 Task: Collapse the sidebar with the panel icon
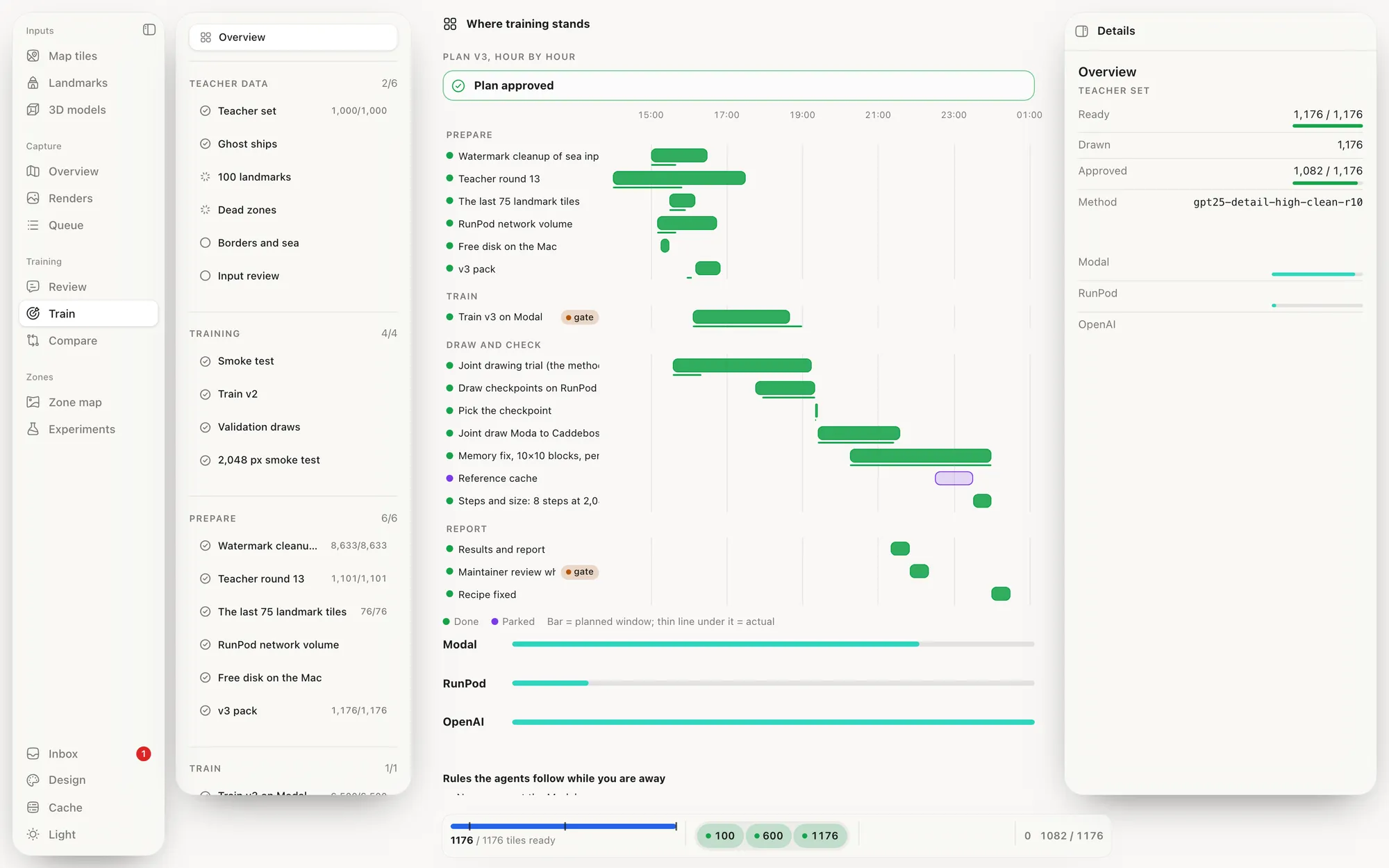(149, 30)
